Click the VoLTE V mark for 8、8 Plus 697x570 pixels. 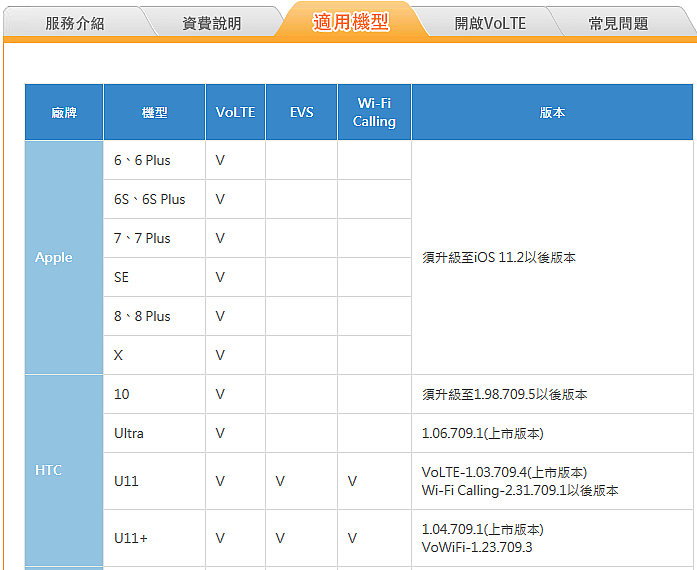click(220, 316)
